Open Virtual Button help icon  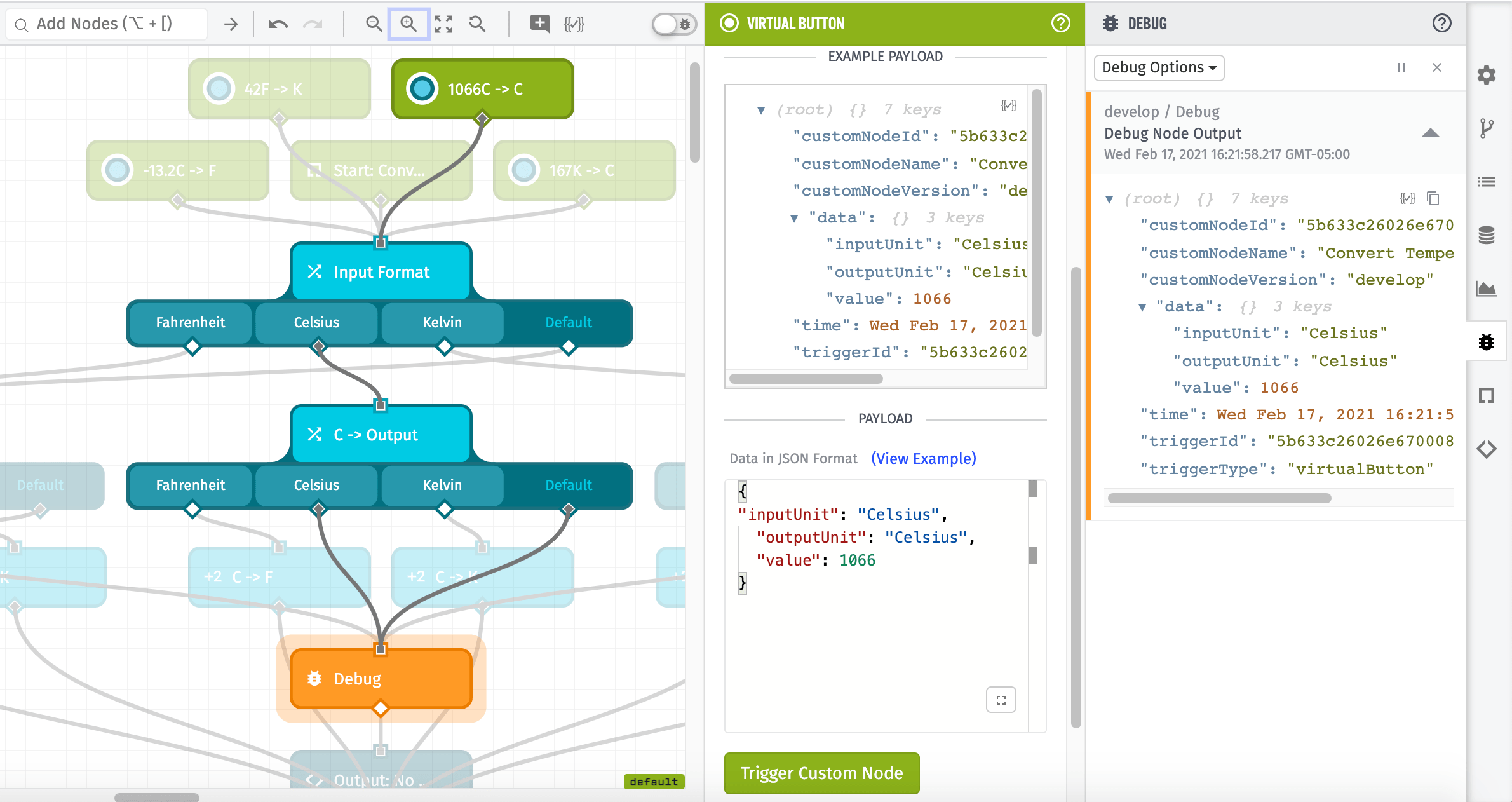tap(1060, 24)
